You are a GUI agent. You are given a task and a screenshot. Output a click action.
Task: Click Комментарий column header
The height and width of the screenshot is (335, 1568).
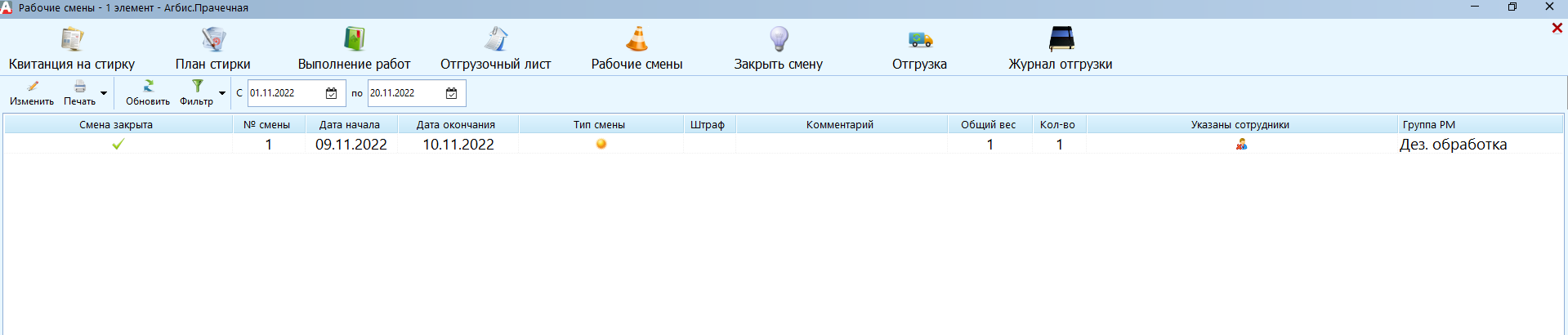coord(841,124)
